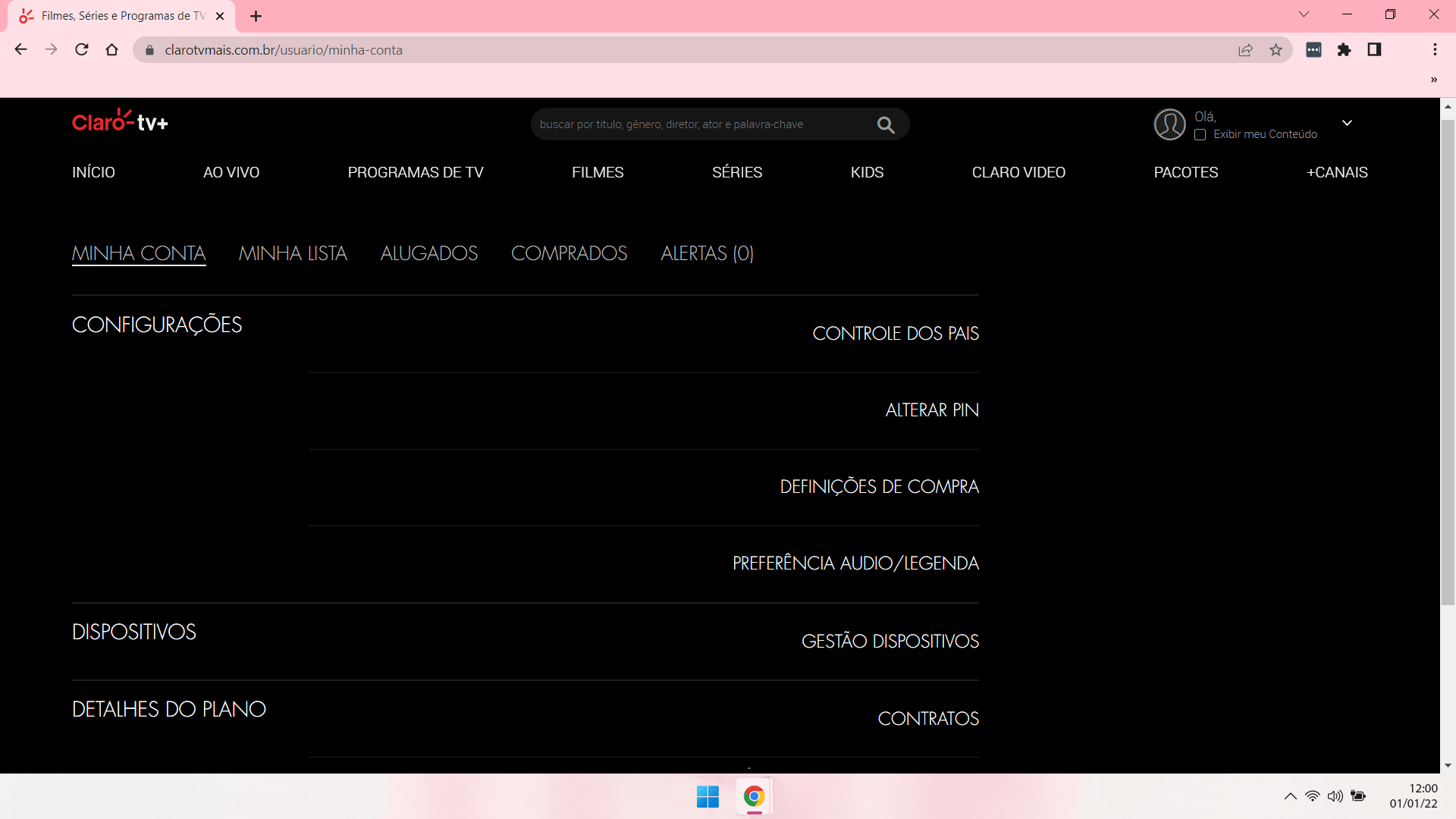Reload the page
1456x819 pixels.
point(82,50)
